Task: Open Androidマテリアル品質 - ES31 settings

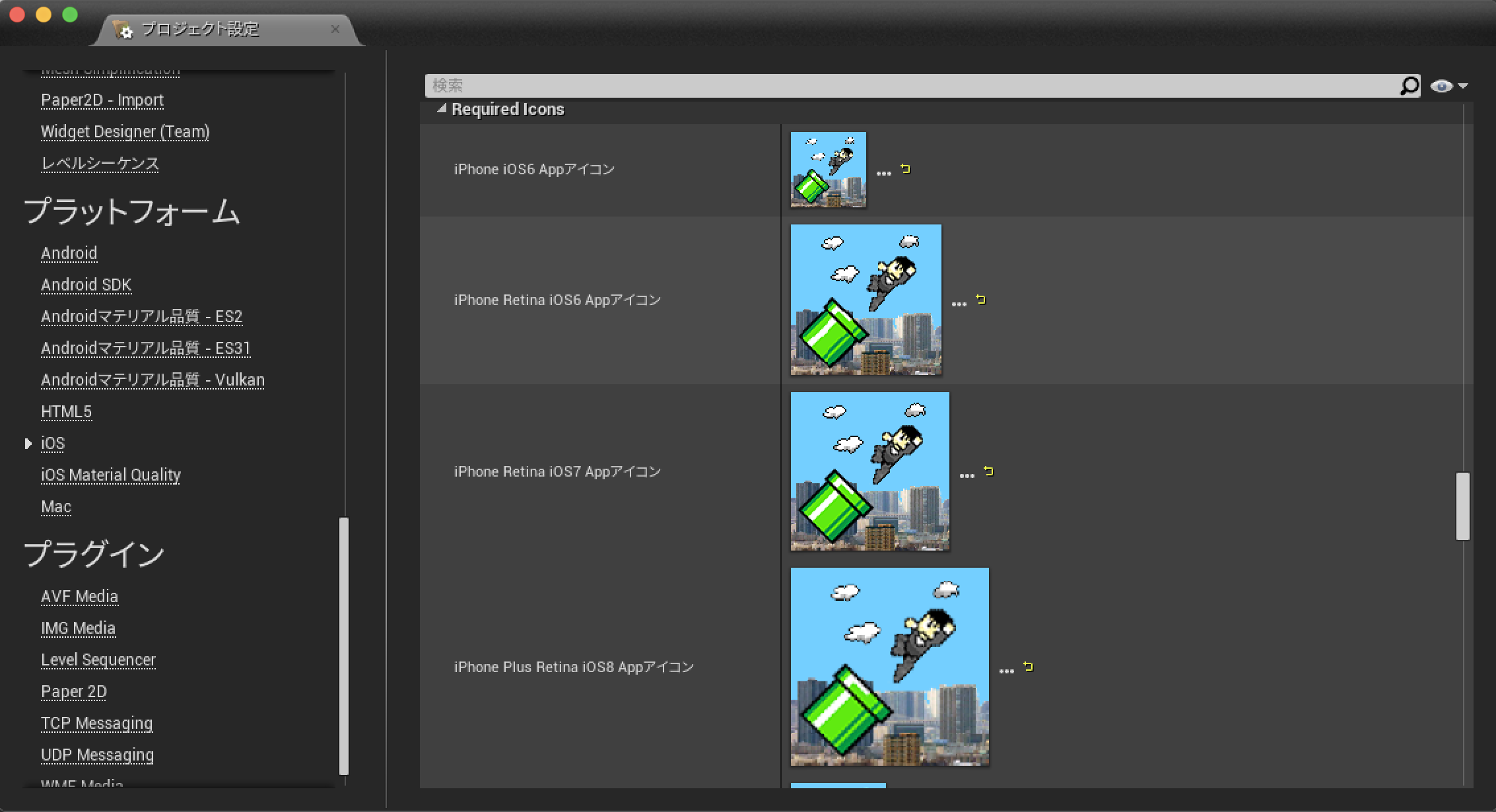Action: point(146,349)
